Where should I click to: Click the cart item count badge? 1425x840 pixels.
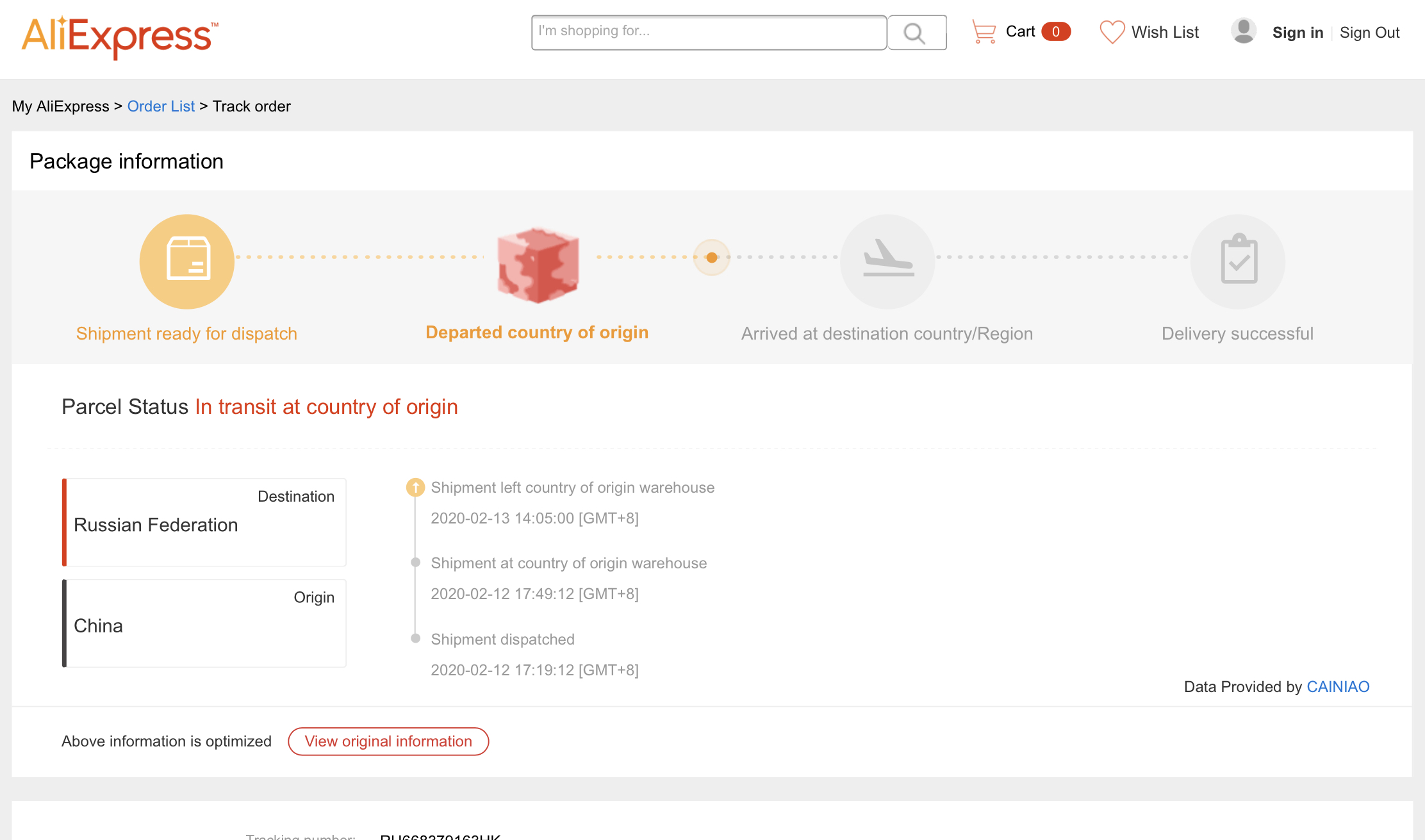pos(1055,31)
